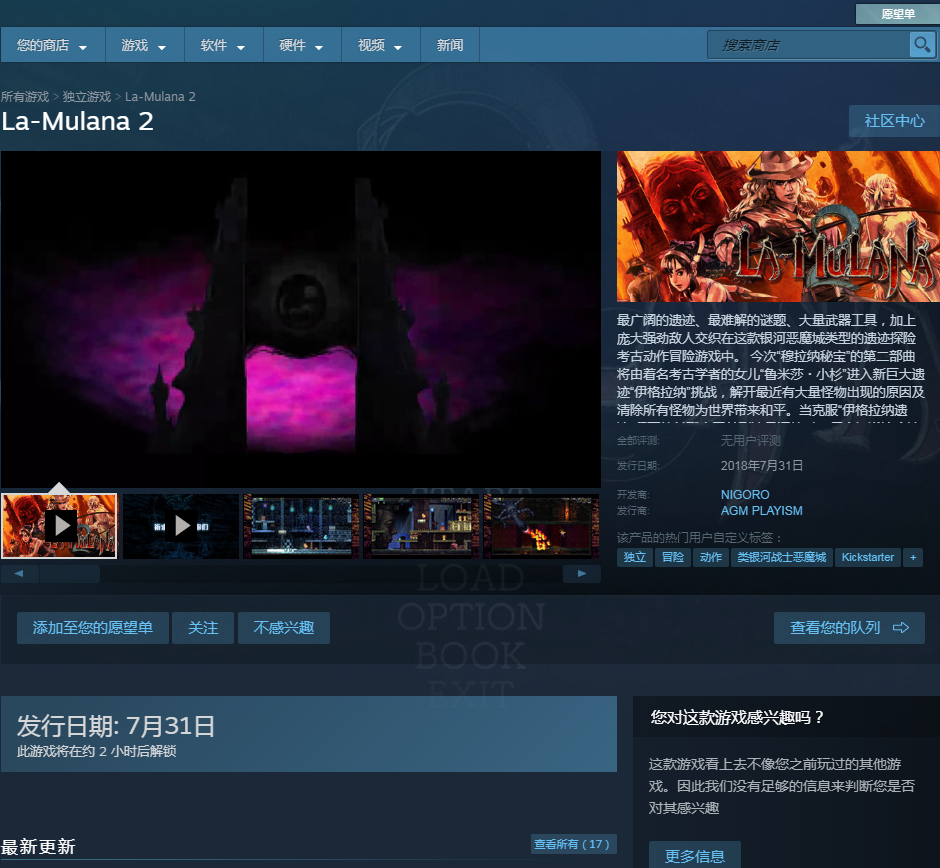
Task: Open the fifth screenshot thumbnail with fire monster
Action: click(541, 526)
